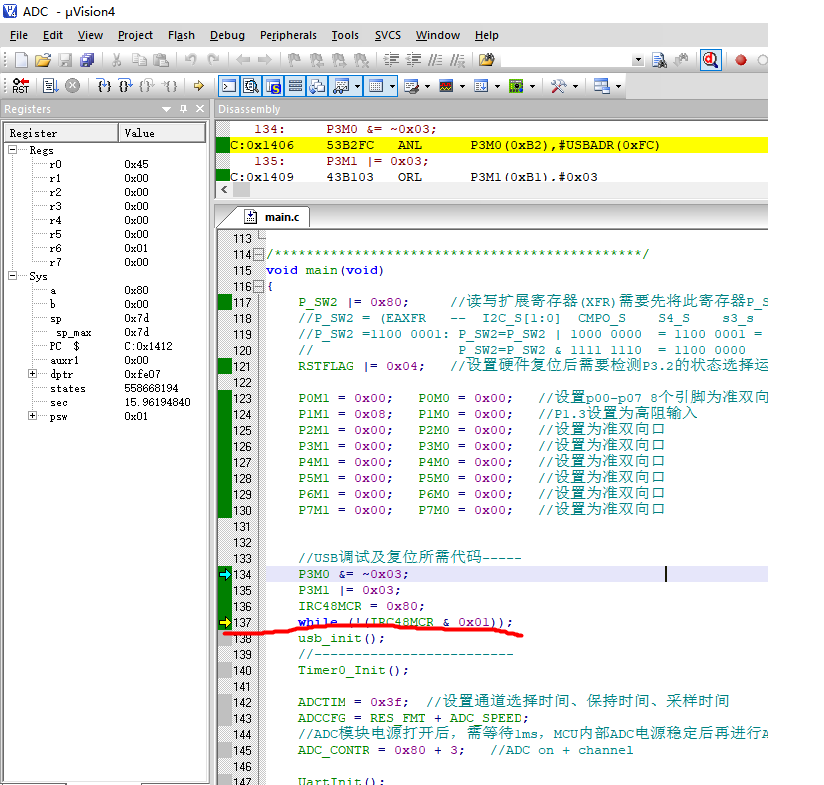Expand the psw register node
824x785 pixels.
[x=33, y=416]
